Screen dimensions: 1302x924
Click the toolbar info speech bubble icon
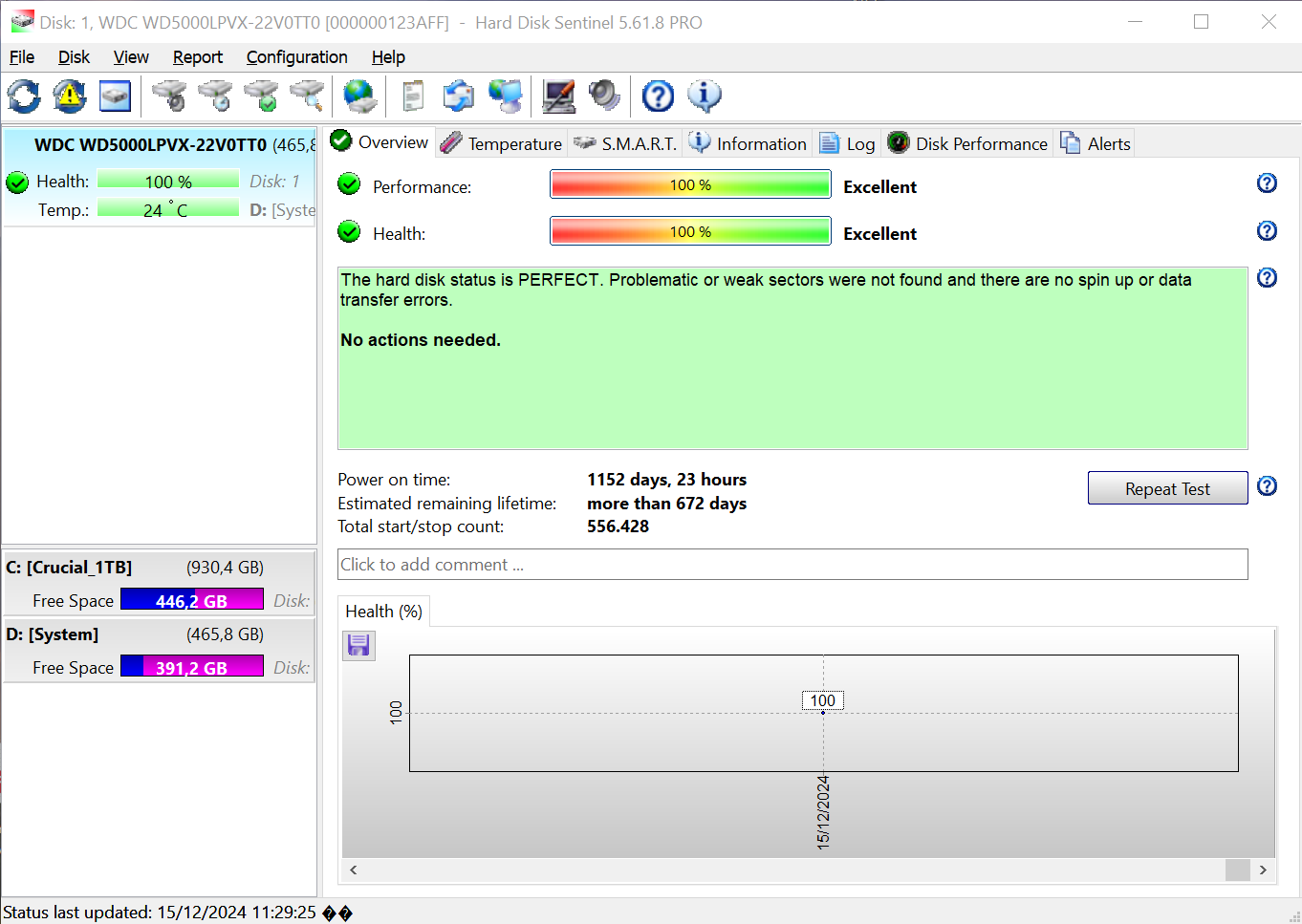(x=705, y=96)
